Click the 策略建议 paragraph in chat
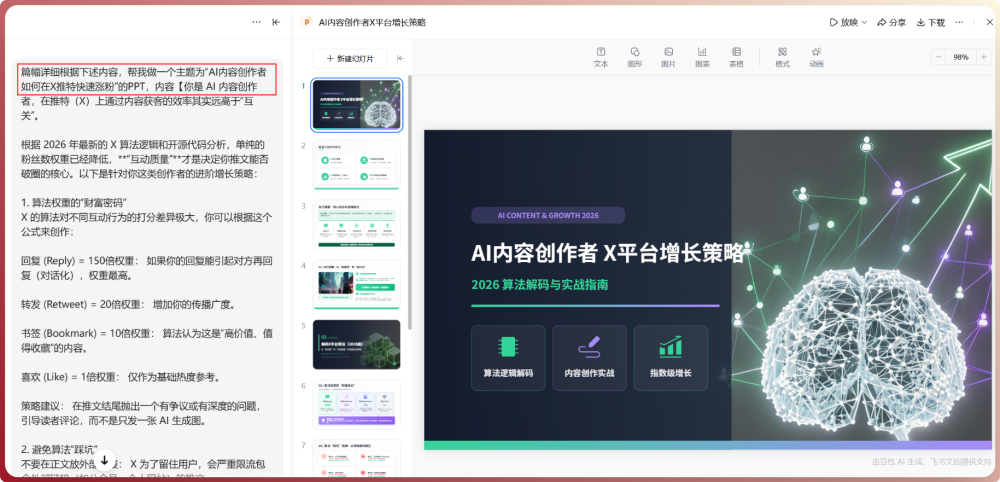 (x=140, y=413)
